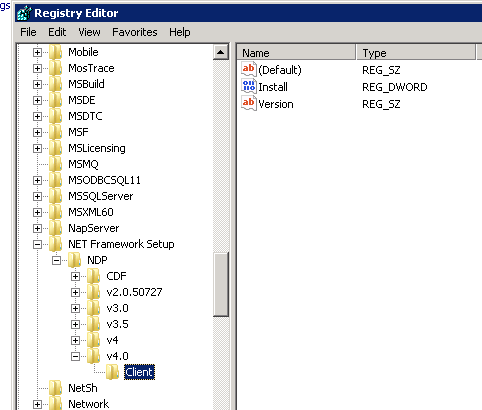Click the MSDTC folder icon
482x410 pixels.
[55, 116]
